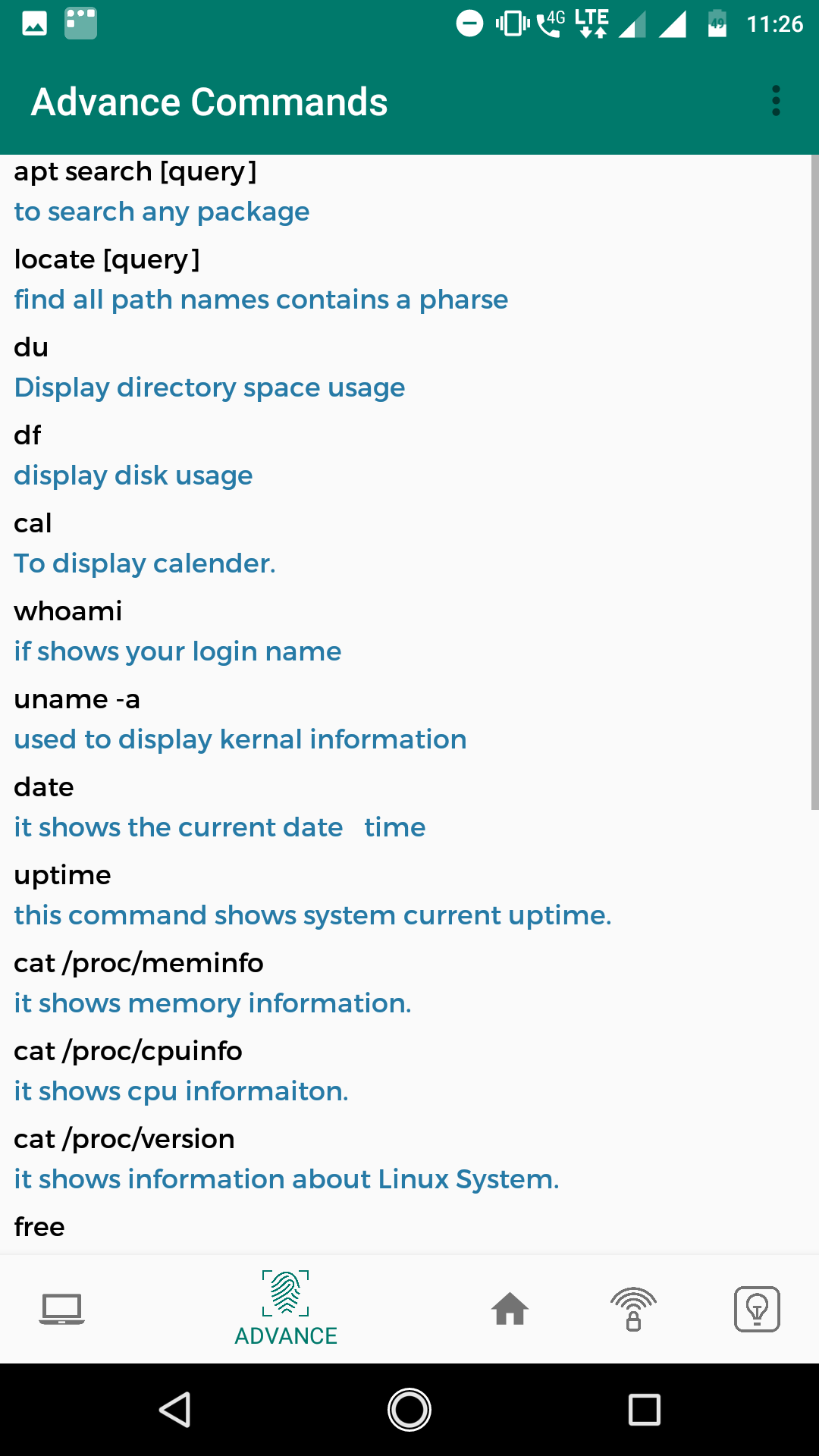The image size is (819, 1456).
Task: Select 'cat /proc/cpuinfo' command
Action: [x=128, y=1051]
